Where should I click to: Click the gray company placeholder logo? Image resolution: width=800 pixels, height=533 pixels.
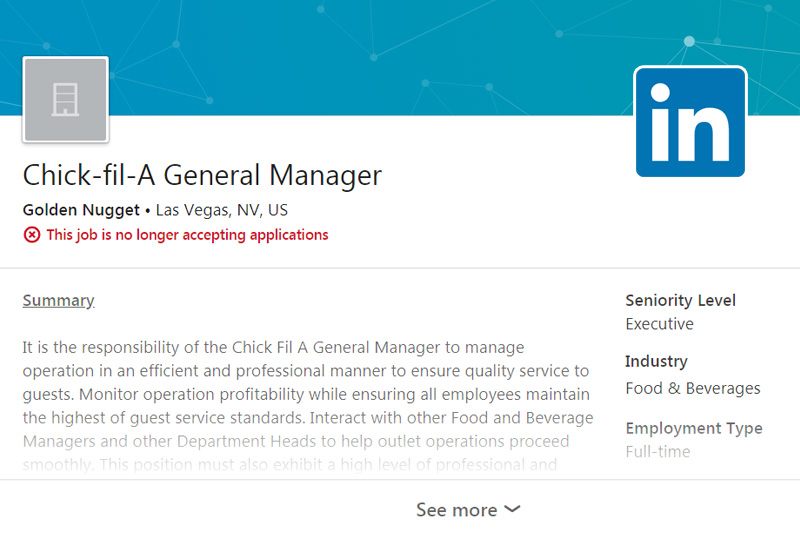point(65,99)
